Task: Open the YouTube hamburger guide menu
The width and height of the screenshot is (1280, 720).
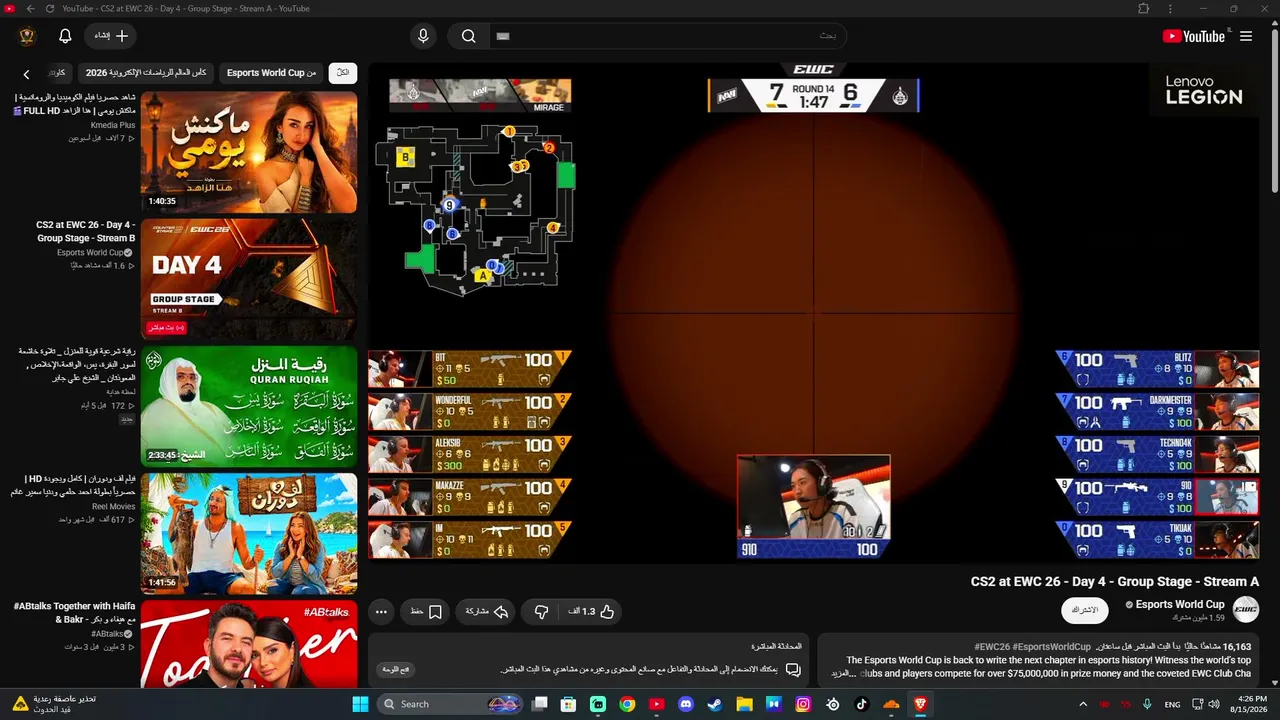Action: point(1246,36)
